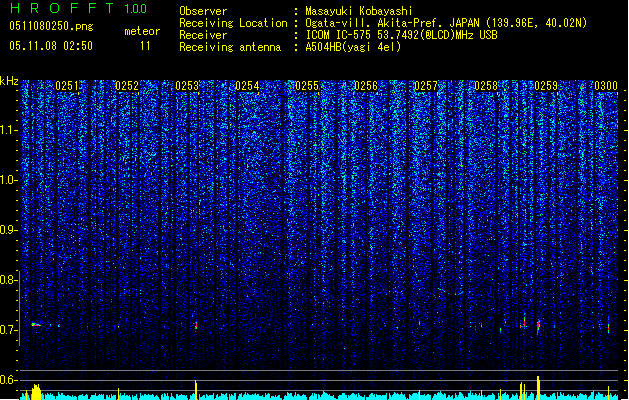This screenshot has width=629, height=400.
Task: Click the red meteor echo below the 0259 marker
Action: pyautogui.click(x=538, y=327)
